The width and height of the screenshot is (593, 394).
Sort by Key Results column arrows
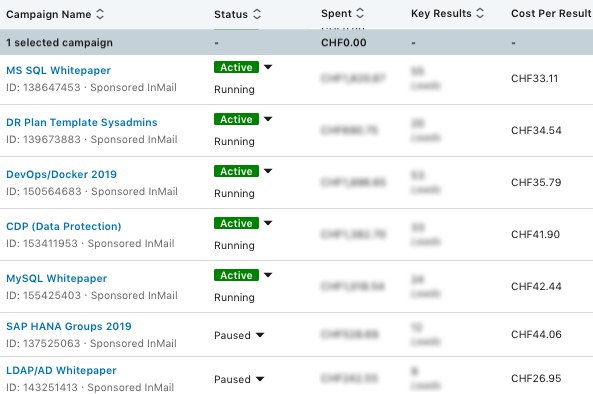[x=480, y=13]
